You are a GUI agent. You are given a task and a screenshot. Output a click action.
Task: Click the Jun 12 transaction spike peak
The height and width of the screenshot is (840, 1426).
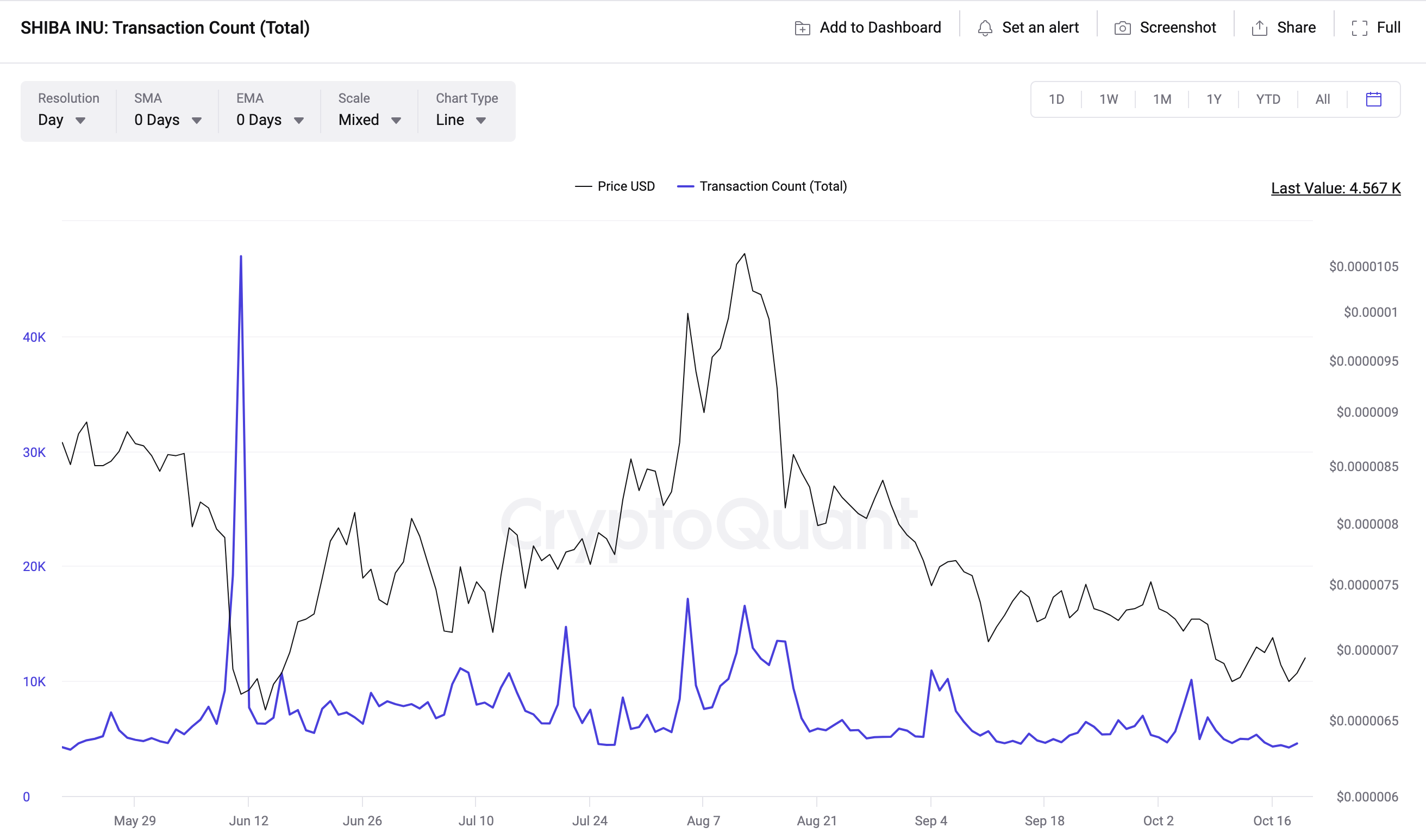pyautogui.click(x=241, y=258)
